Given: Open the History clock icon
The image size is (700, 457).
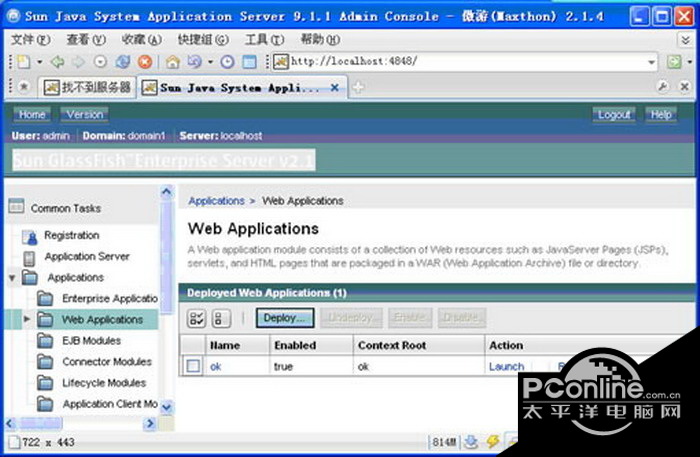Looking at the screenshot, I should 227,62.
